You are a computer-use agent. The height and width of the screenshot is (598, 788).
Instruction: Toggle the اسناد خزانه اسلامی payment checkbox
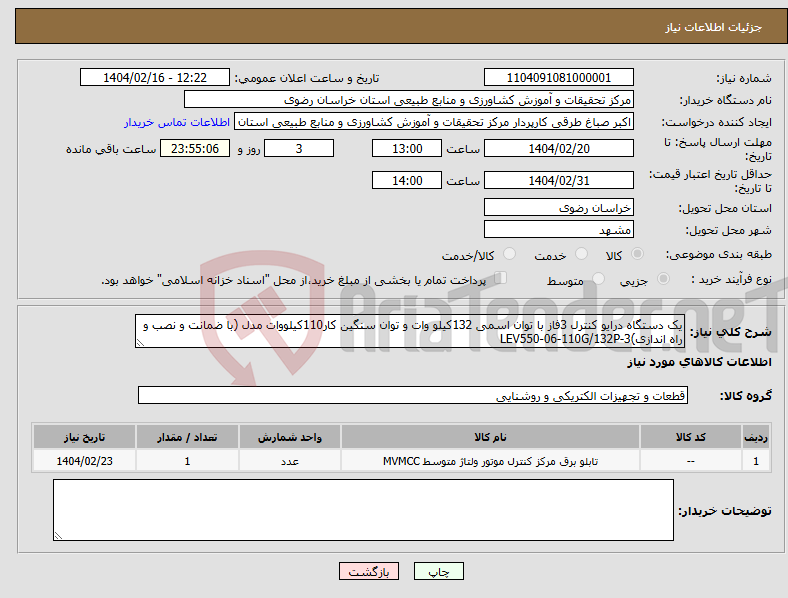coord(501,277)
